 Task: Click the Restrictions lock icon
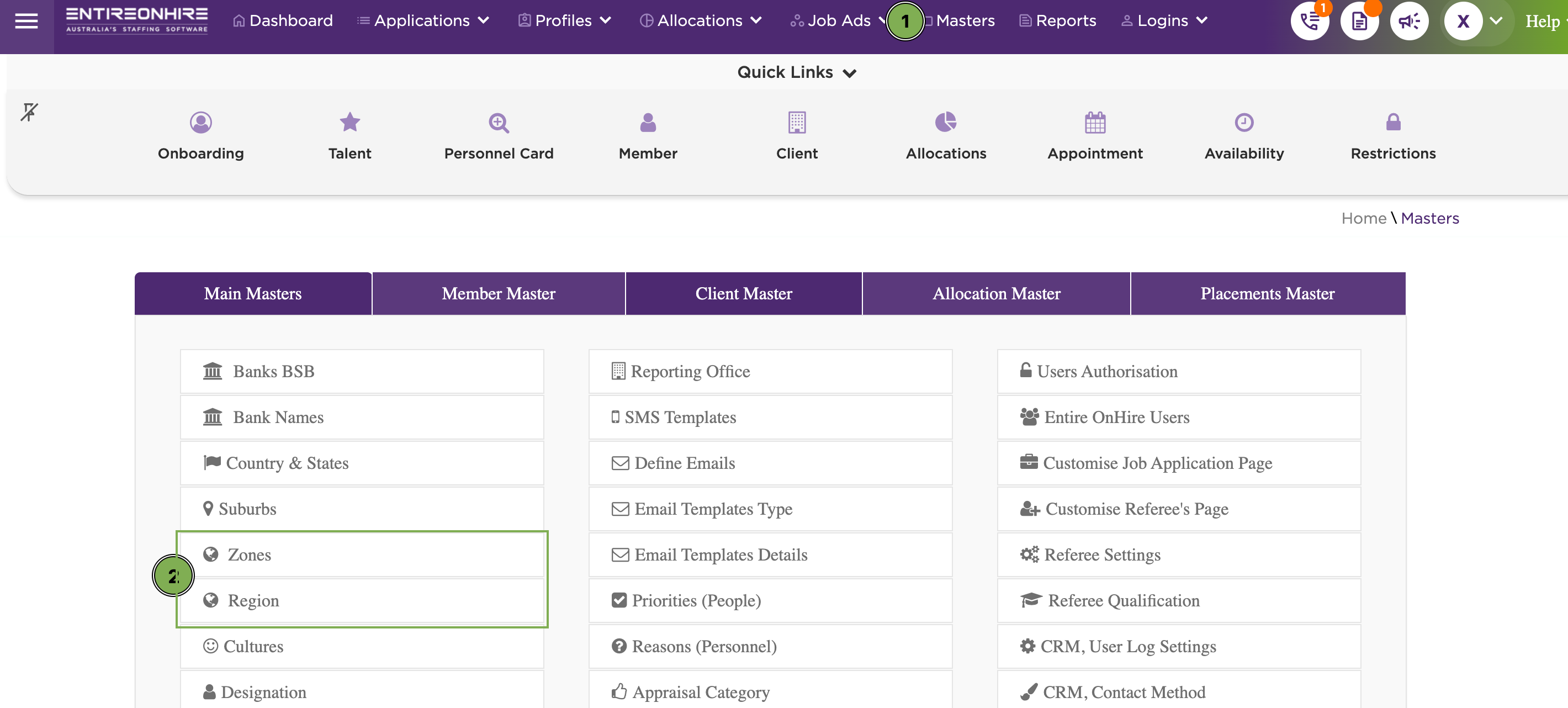[1394, 123]
